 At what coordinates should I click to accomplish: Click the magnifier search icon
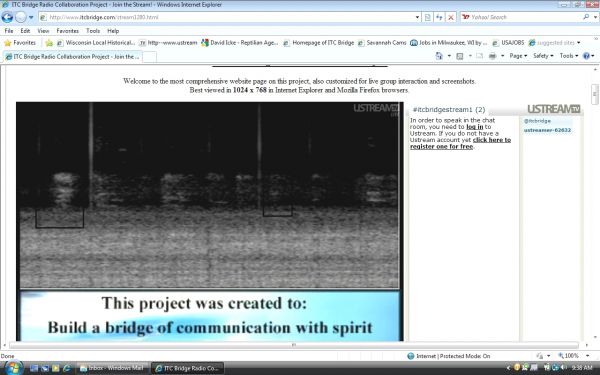click(586, 17)
